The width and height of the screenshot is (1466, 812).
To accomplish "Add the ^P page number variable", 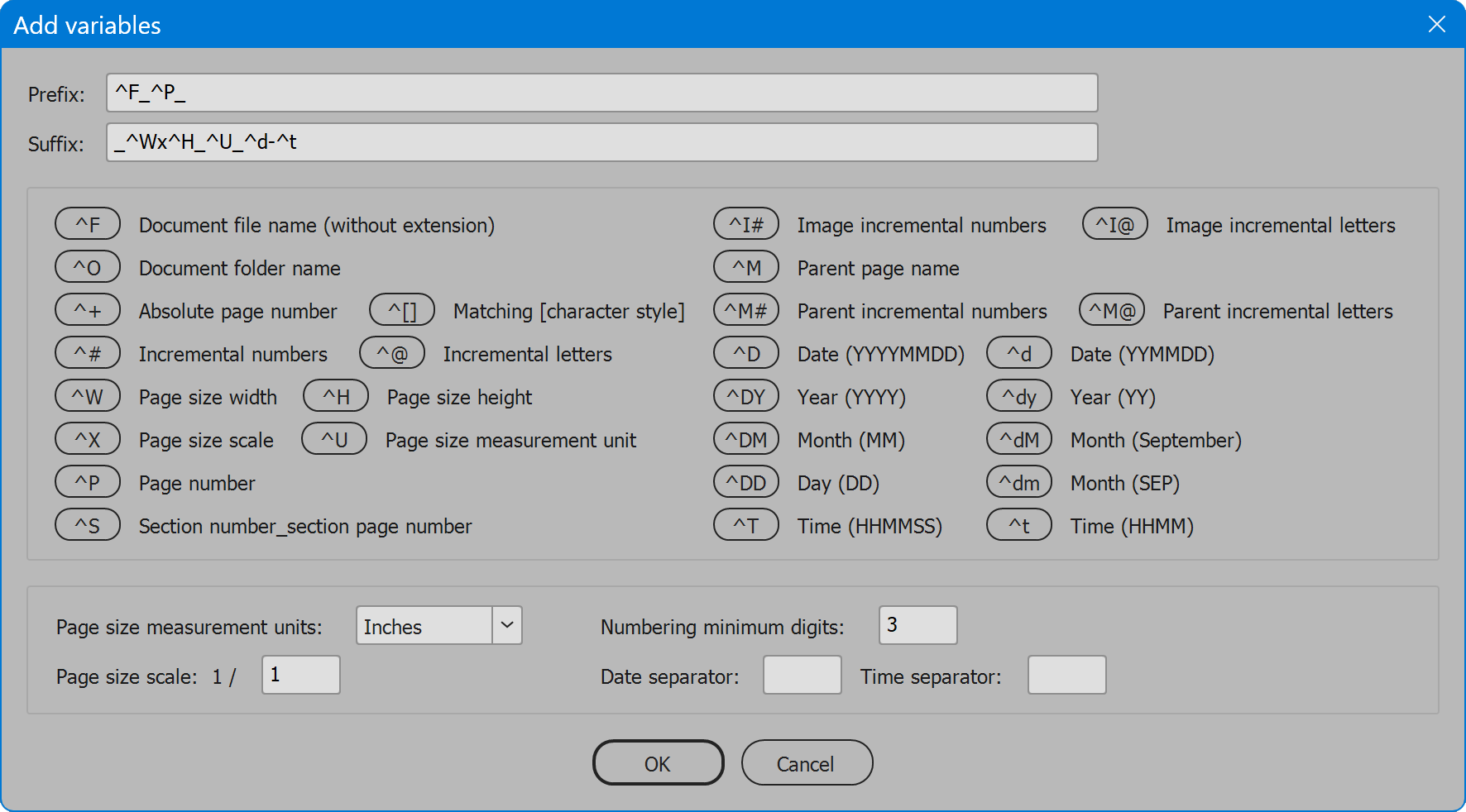I will coord(88,482).
